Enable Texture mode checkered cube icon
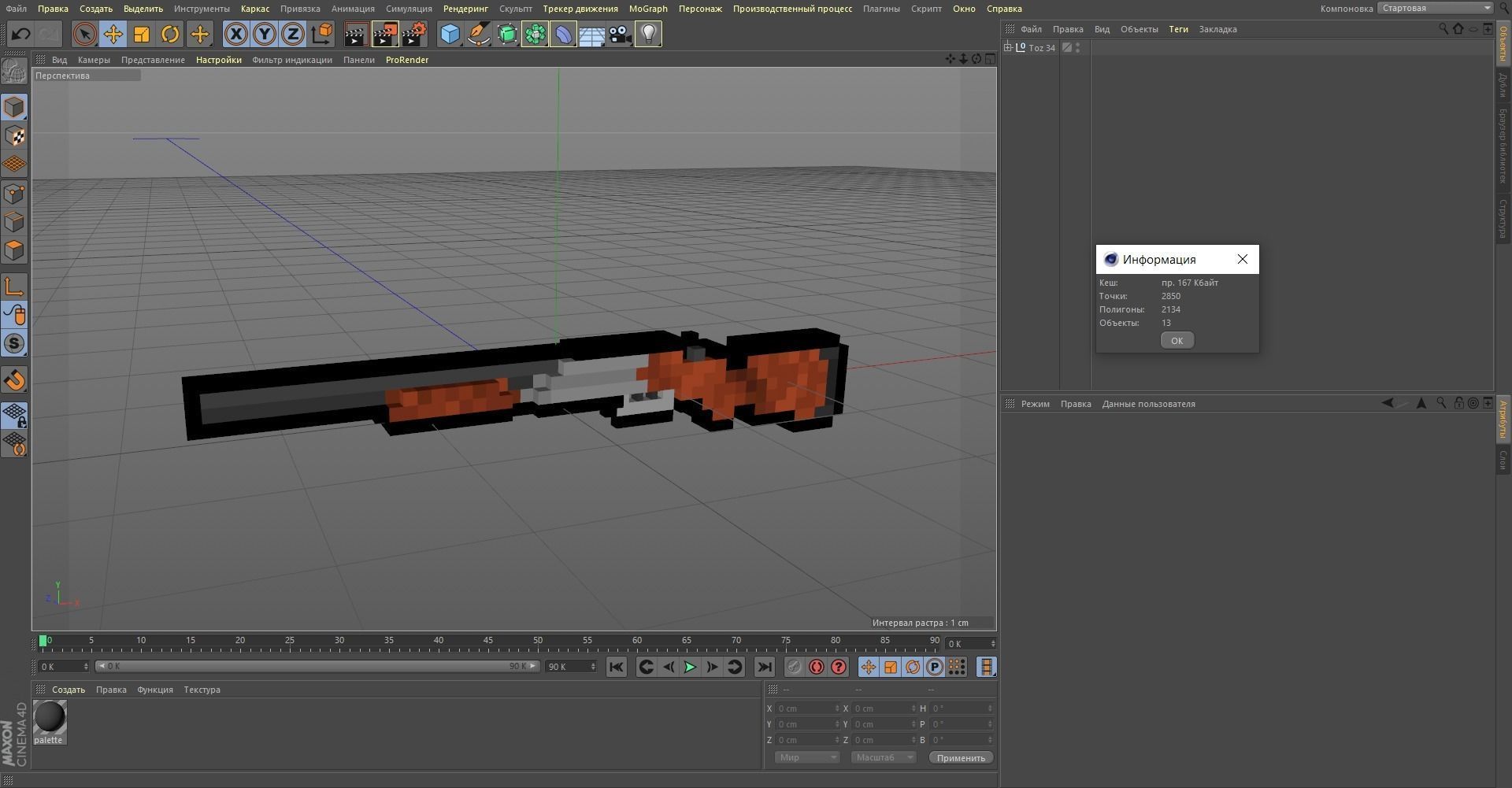 (x=14, y=136)
